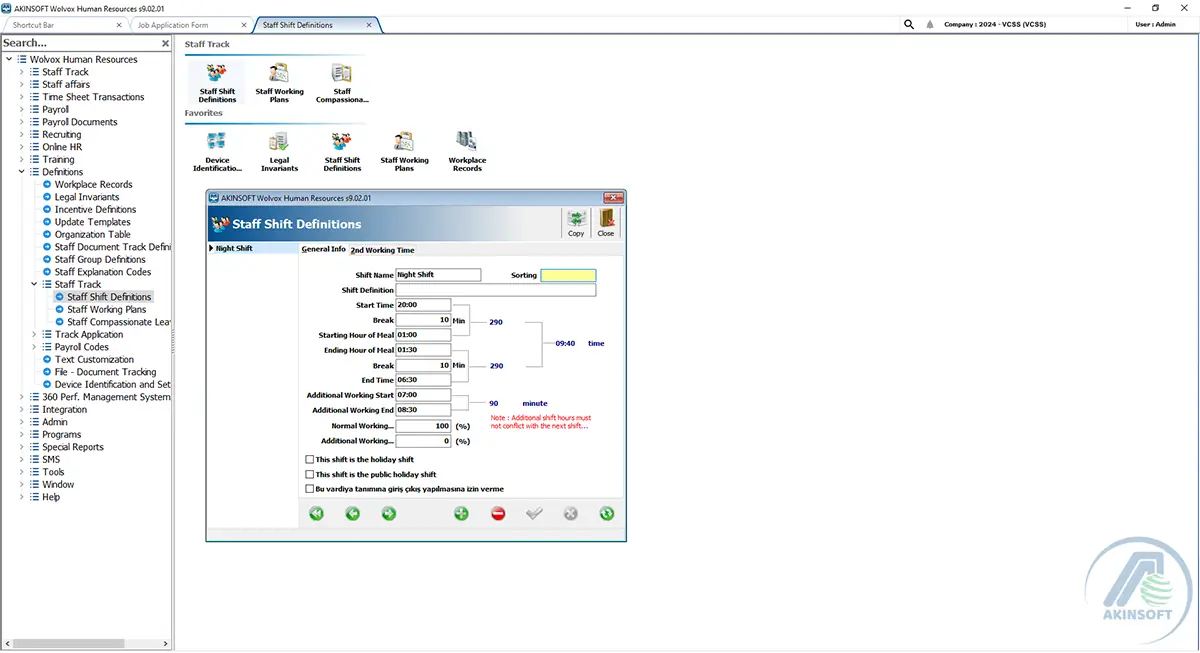Click the Close door icon in dialog
This screenshot has height=653, width=1200.
pyautogui.click(x=606, y=223)
